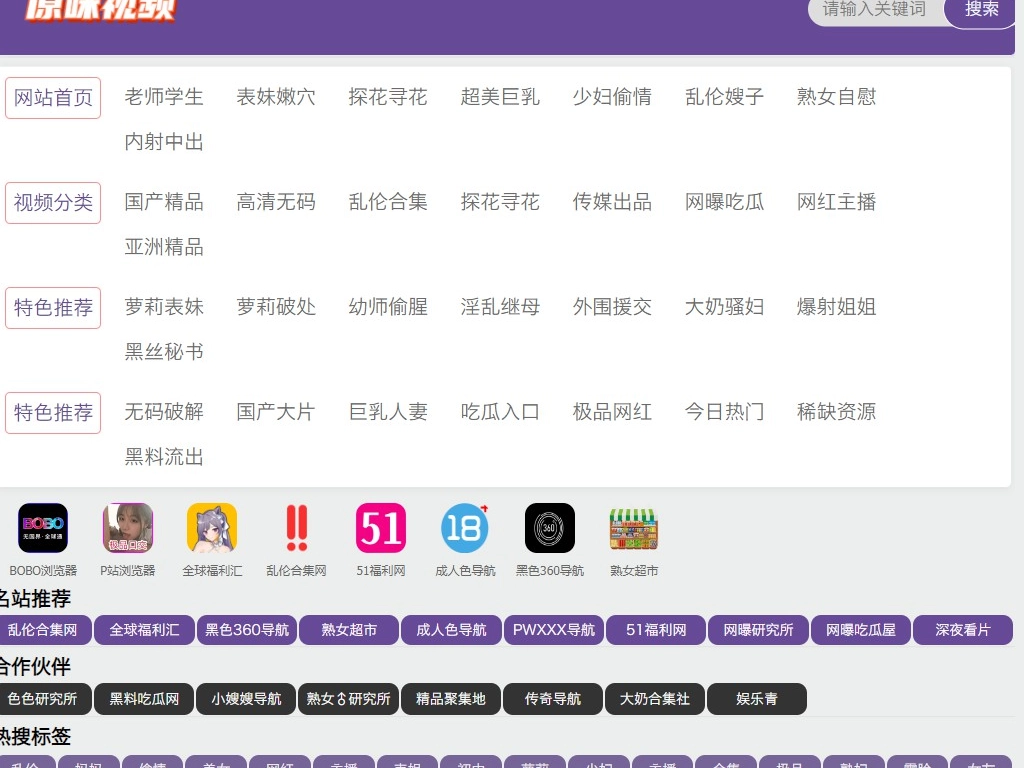
Task: Open the 国产精品 category link
Action: 164,202
